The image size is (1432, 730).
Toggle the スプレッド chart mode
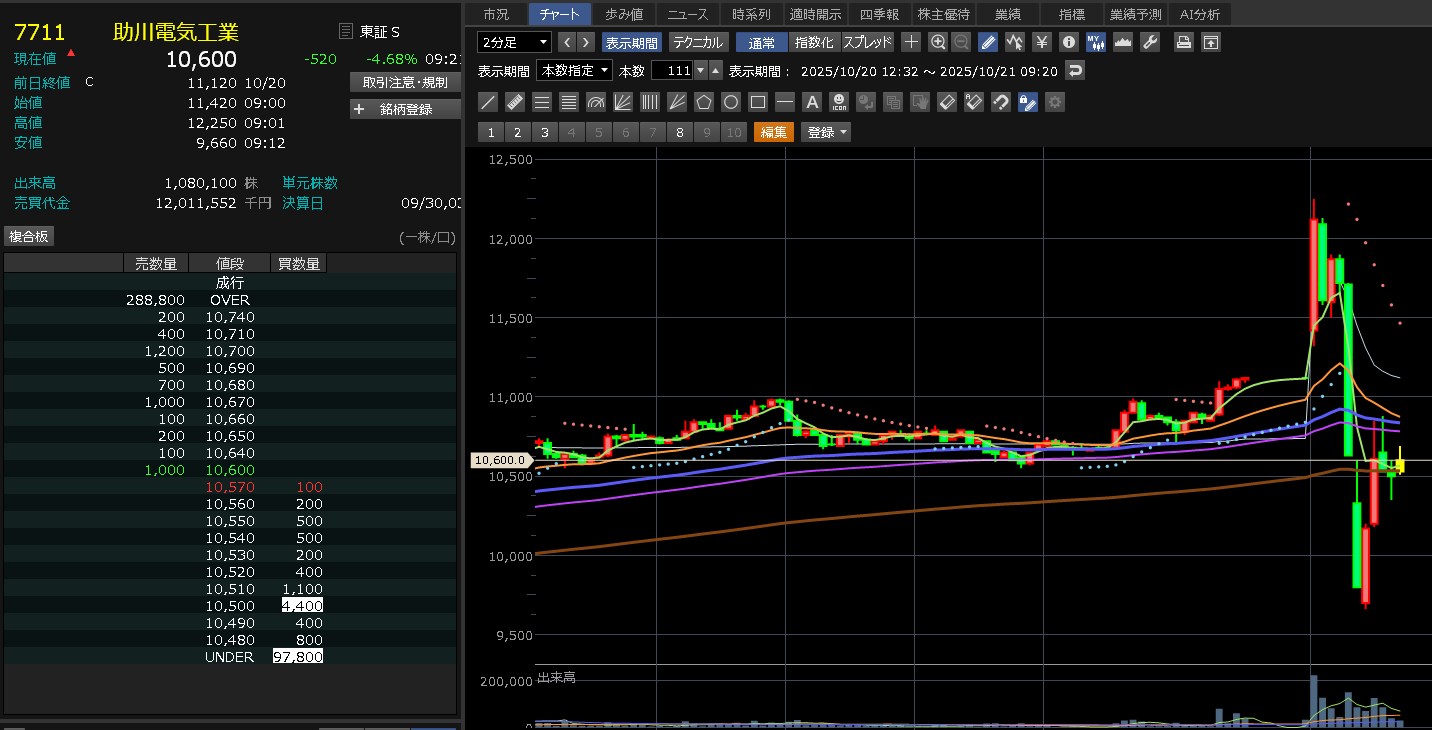pos(867,42)
